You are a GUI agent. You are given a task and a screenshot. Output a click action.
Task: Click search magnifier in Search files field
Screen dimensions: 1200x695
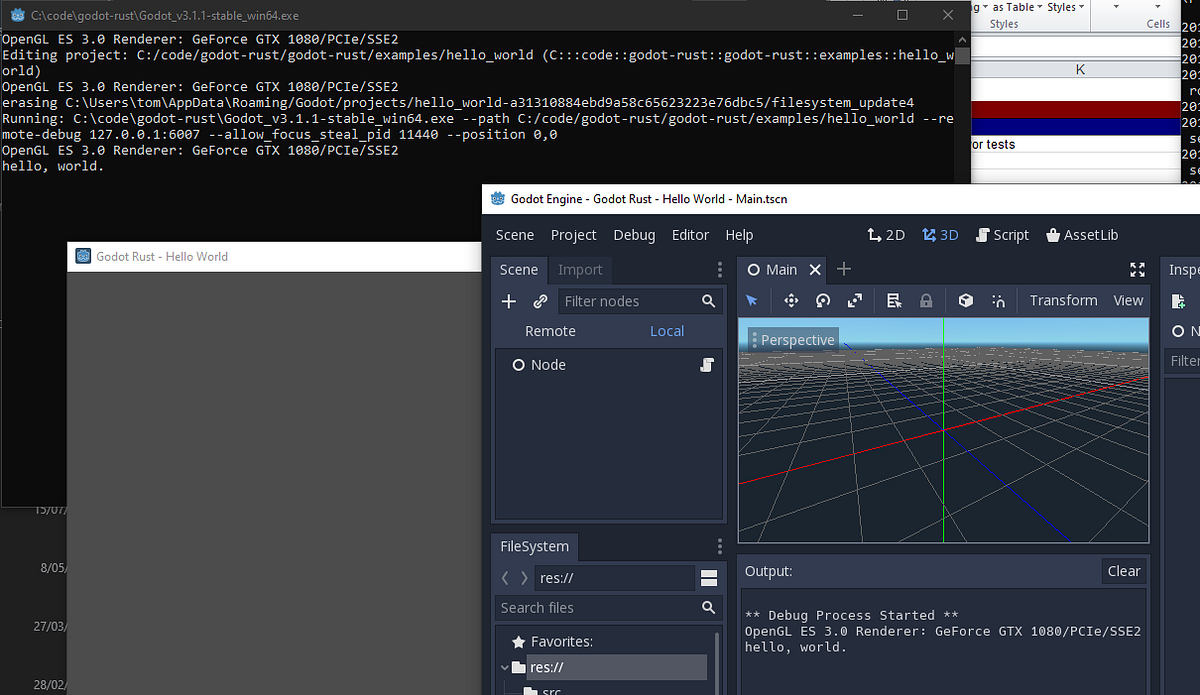tap(709, 607)
